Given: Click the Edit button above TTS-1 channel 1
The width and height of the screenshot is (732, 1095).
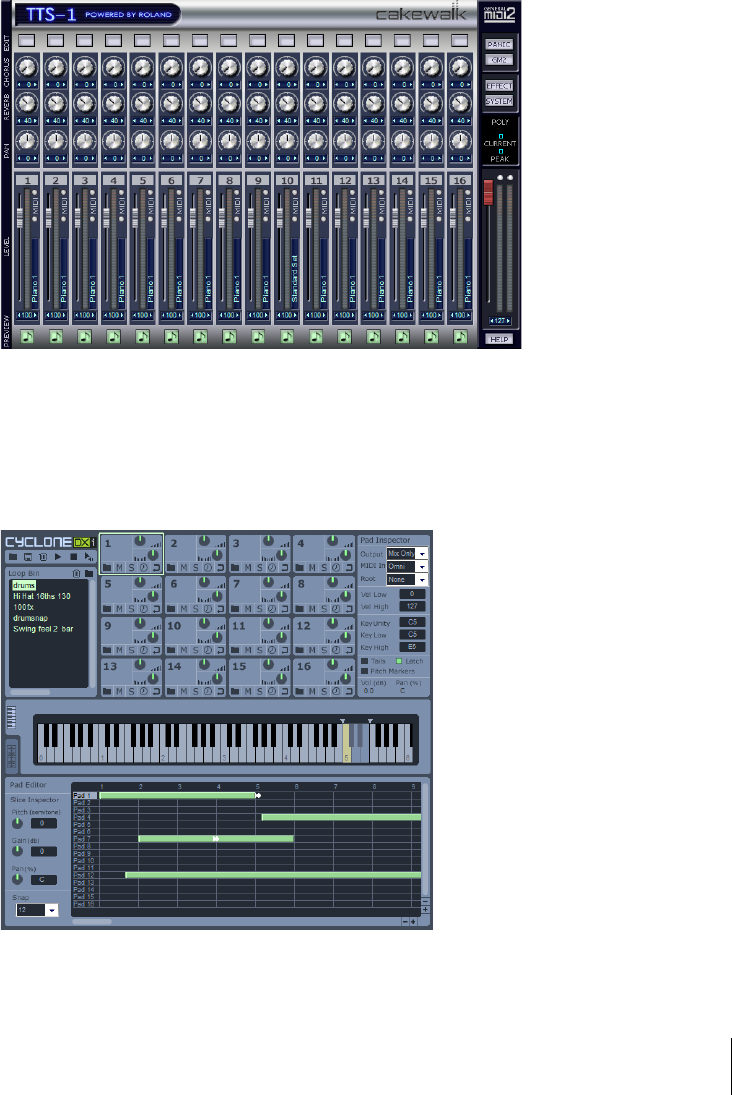Looking at the screenshot, I should 27,41.
